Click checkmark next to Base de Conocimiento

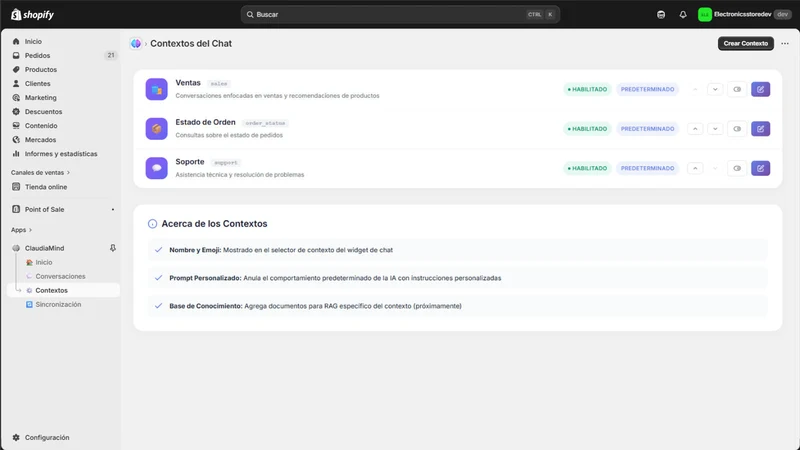click(158, 306)
